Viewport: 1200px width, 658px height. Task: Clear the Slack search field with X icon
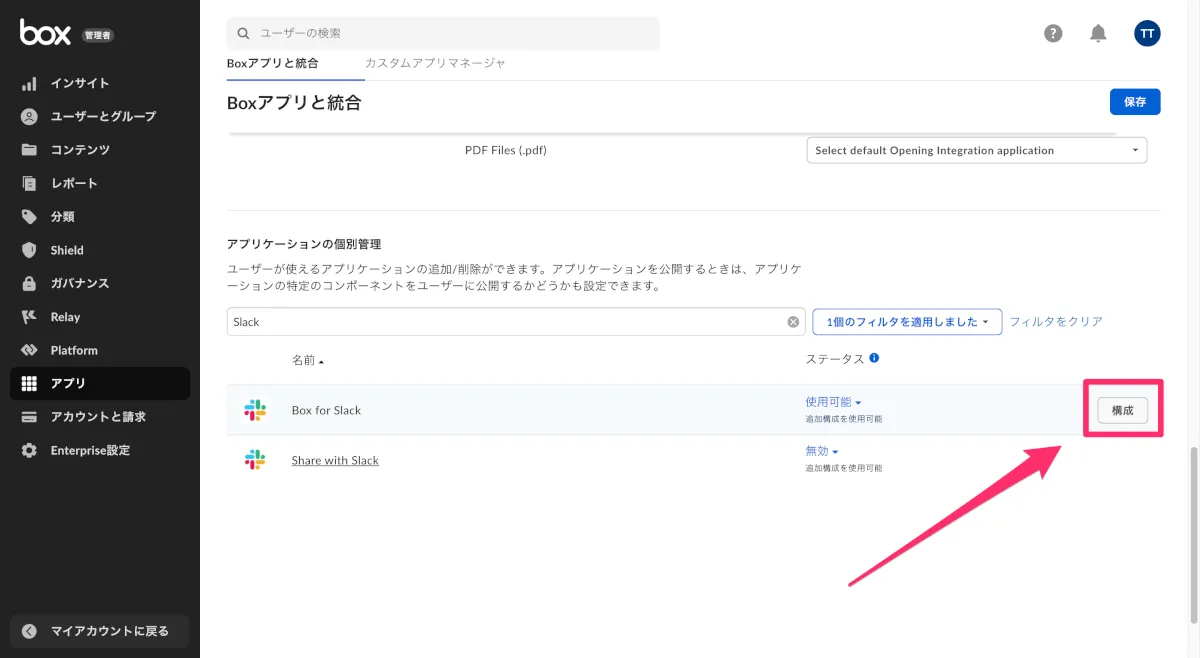point(793,322)
